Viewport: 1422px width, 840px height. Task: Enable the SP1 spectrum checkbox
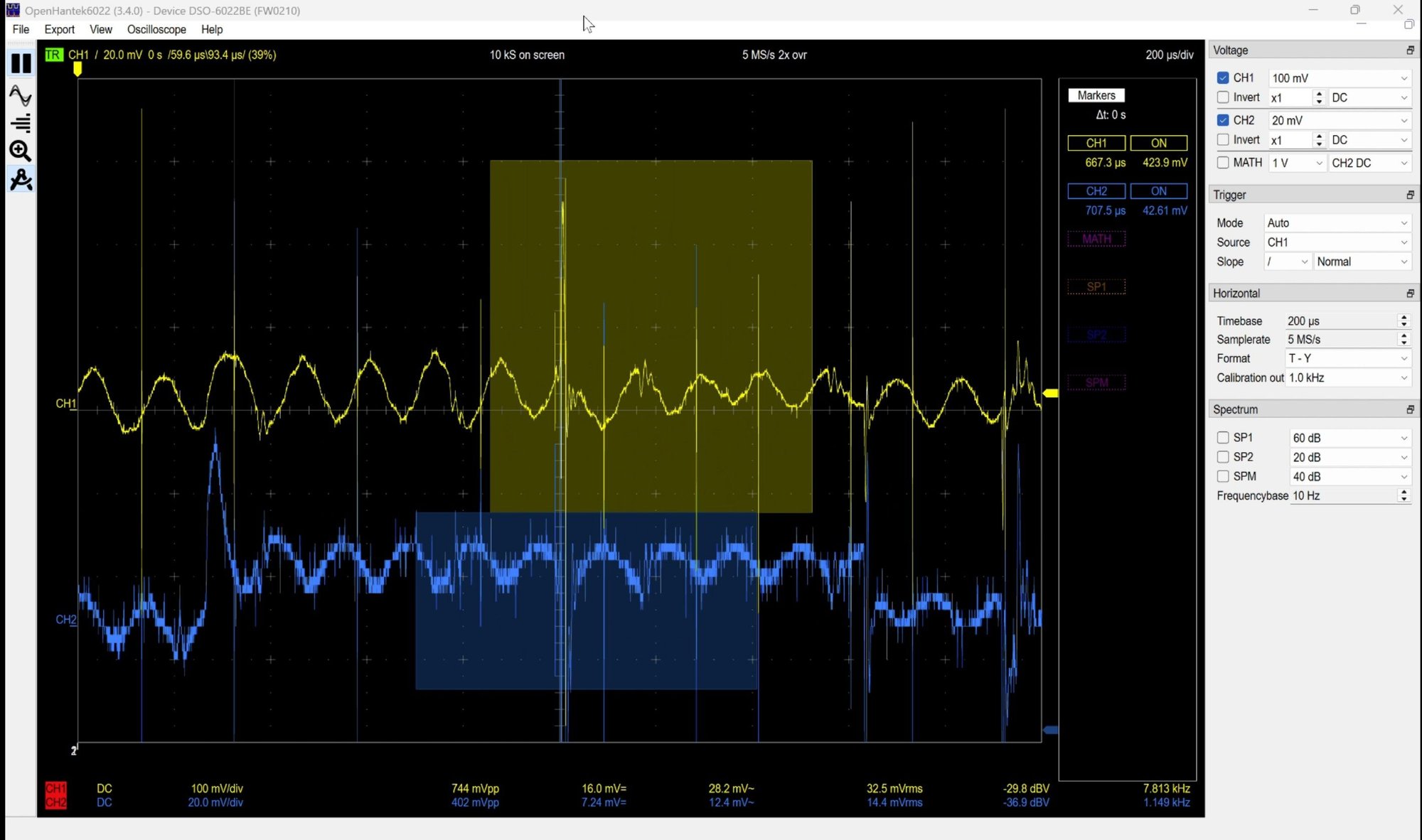click(x=1223, y=437)
